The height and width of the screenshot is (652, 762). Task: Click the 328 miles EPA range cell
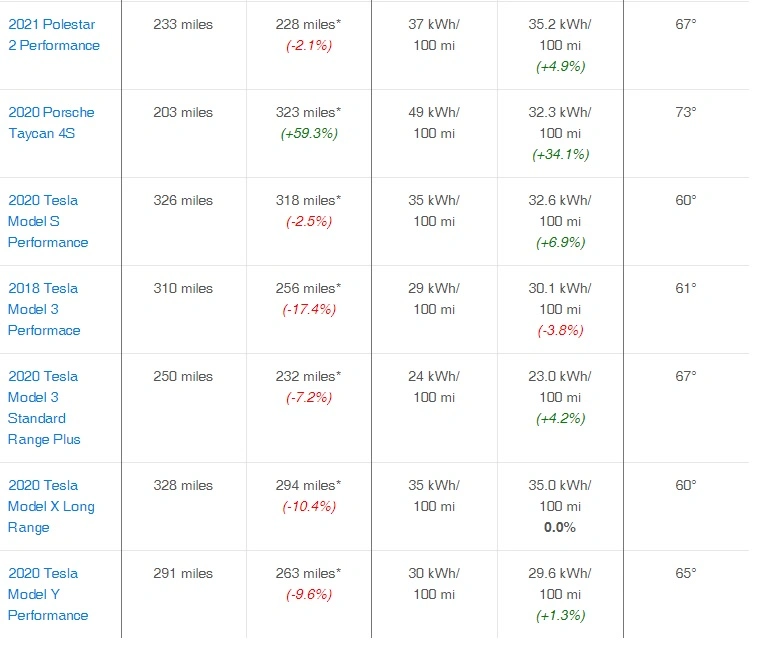pyautogui.click(x=183, y=485)
